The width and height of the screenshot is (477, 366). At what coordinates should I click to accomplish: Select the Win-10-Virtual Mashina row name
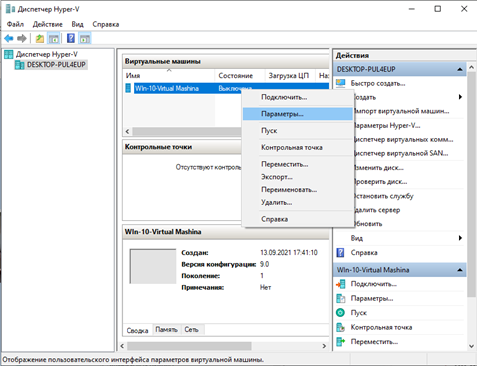167,88
